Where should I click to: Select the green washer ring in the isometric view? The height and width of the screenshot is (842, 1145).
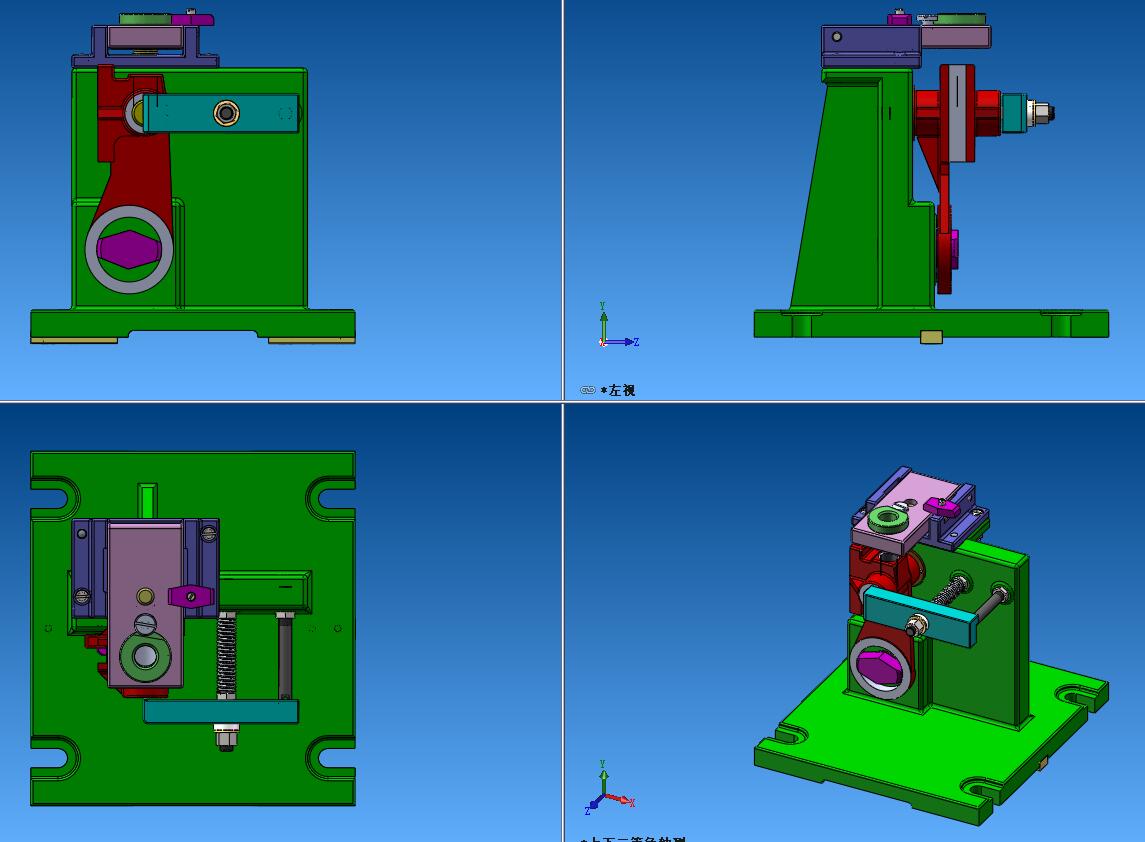[x=886, y=518]
